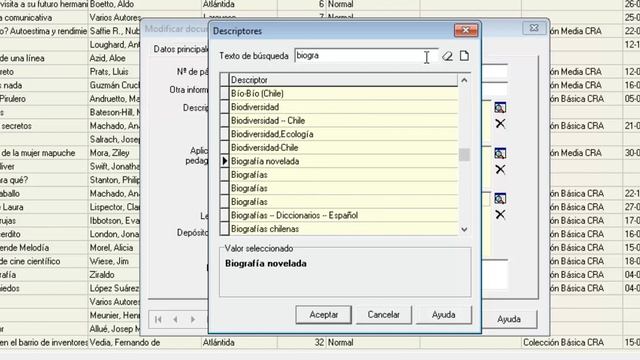640x360 pixels.
Task: Select the Morel, Alicia author cell
Action: click(x=114, y=247)
